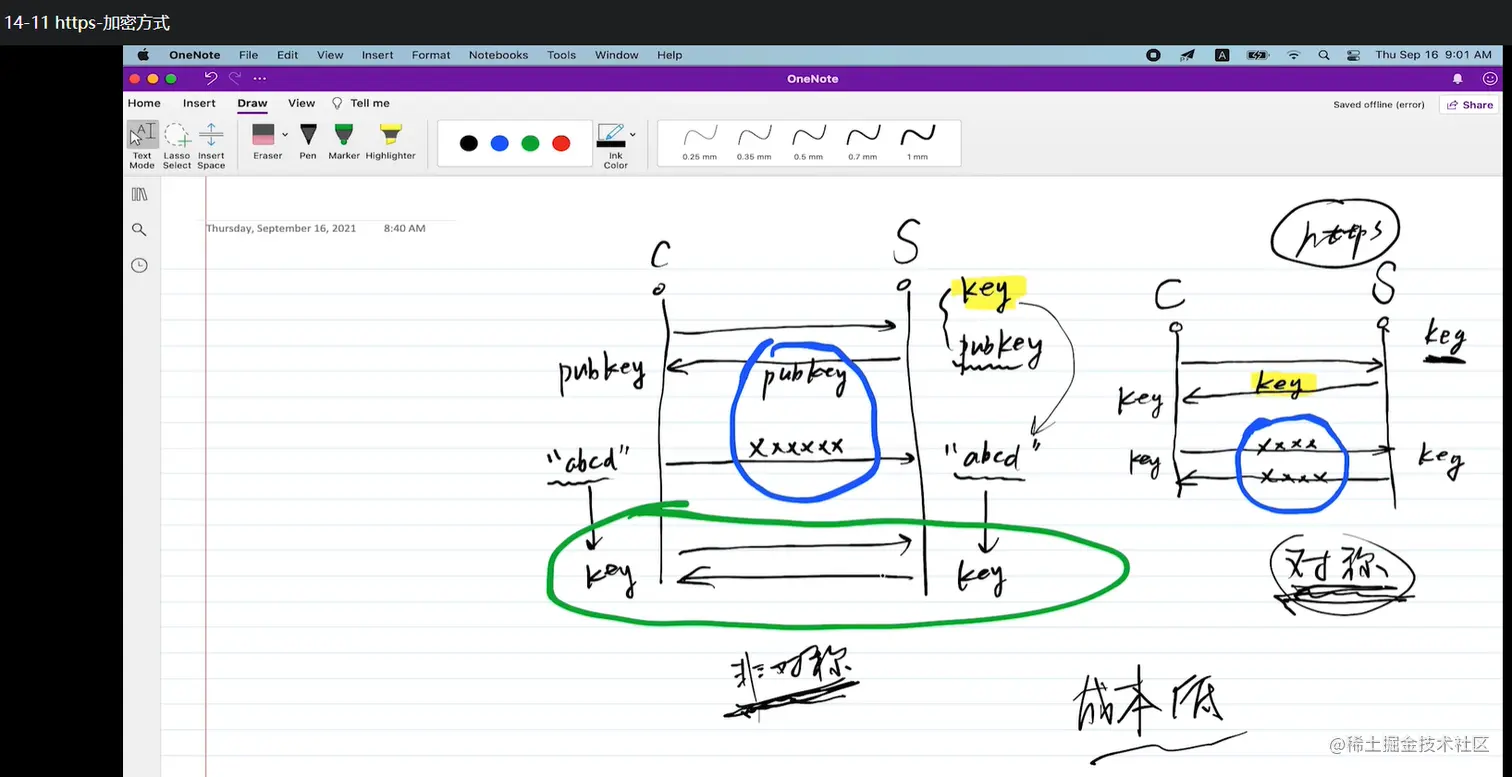Open the OneNote application menu

[194, 55]
